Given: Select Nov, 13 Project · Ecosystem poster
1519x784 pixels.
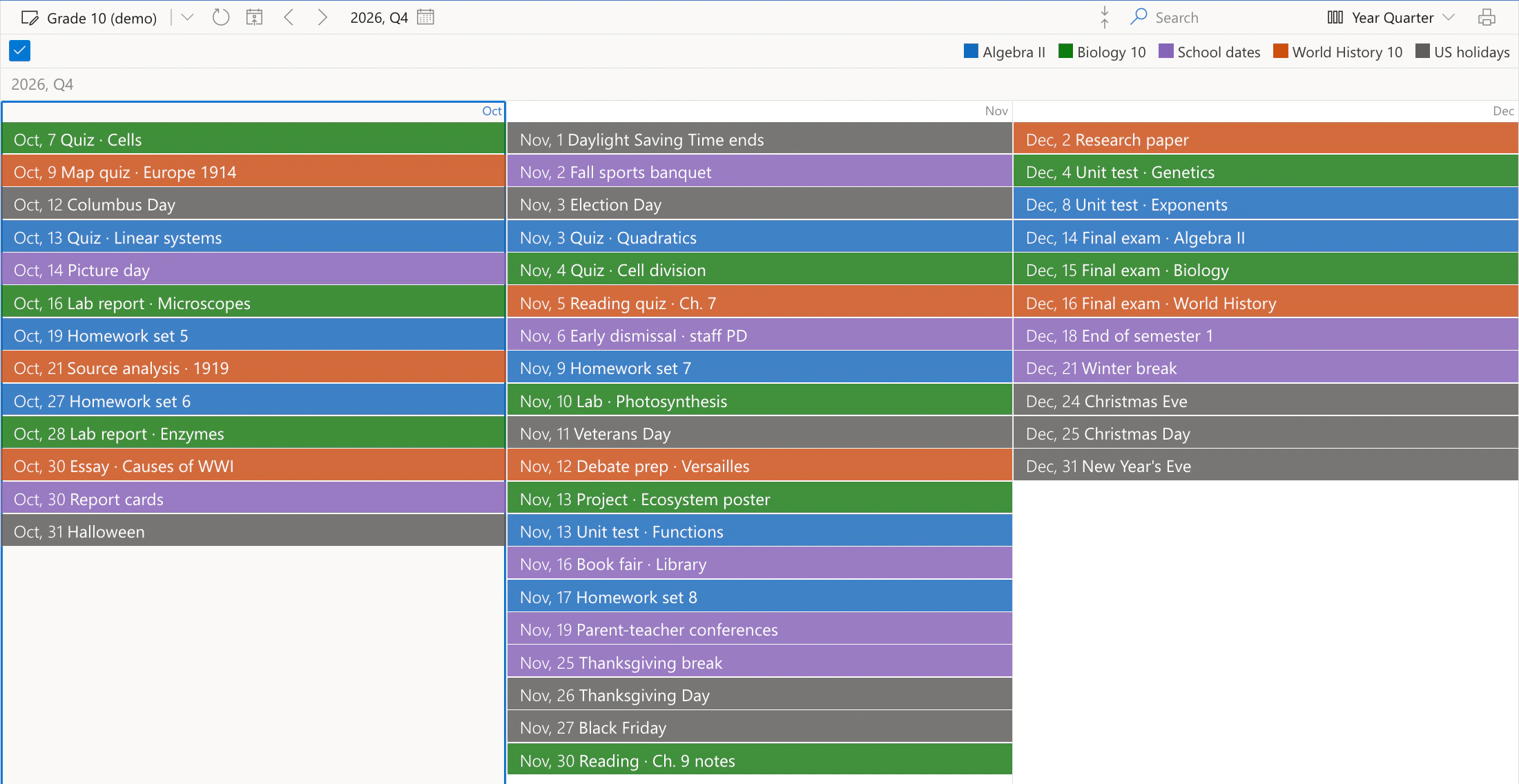Looking at the screenshot, I should [x=759, y=498].
